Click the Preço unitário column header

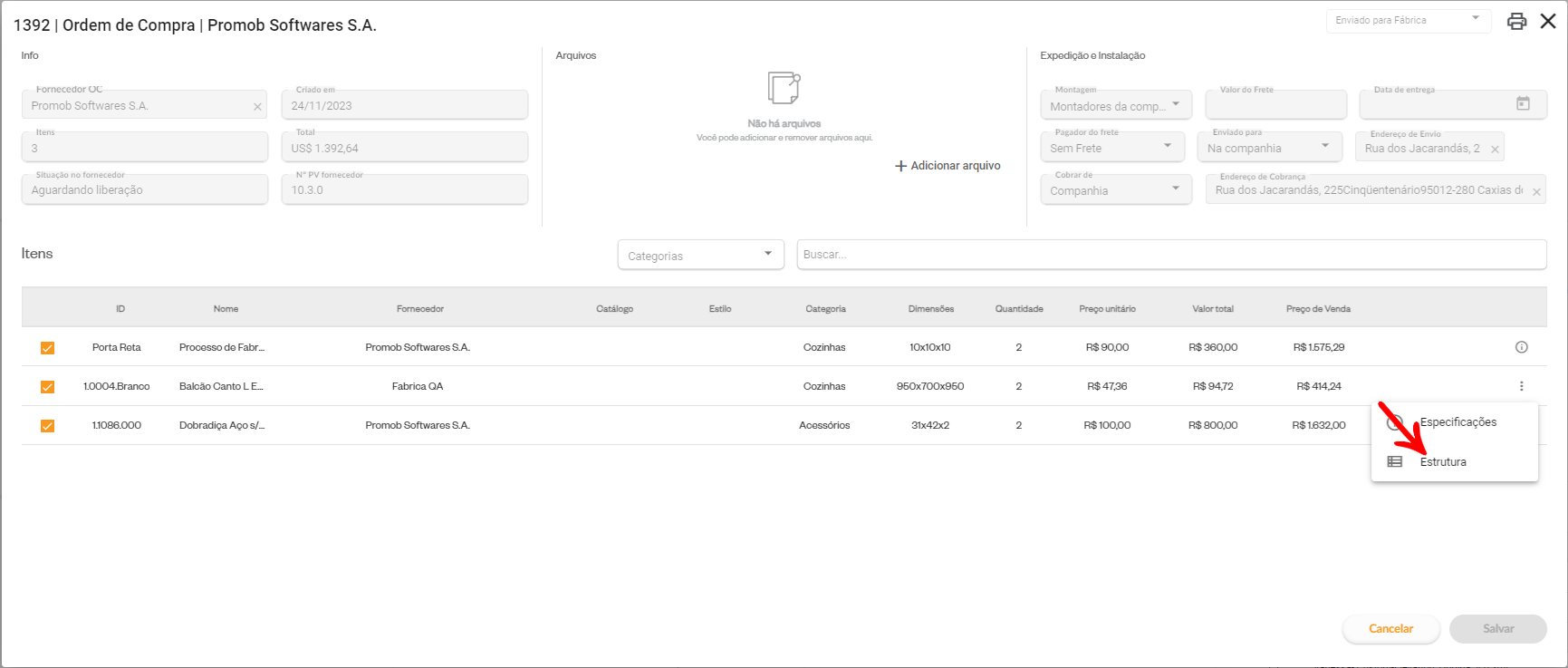coord(1107,309)
